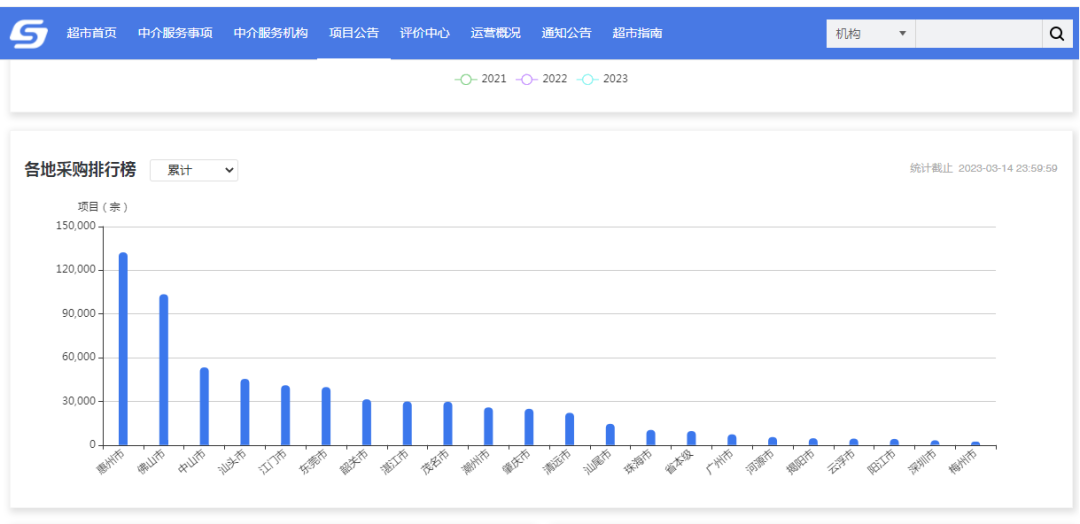Image resolution: width=1080 pixels, height=524 pixels.
Task: Click the search magnifier button
Action: click(x=1057, y=34)
